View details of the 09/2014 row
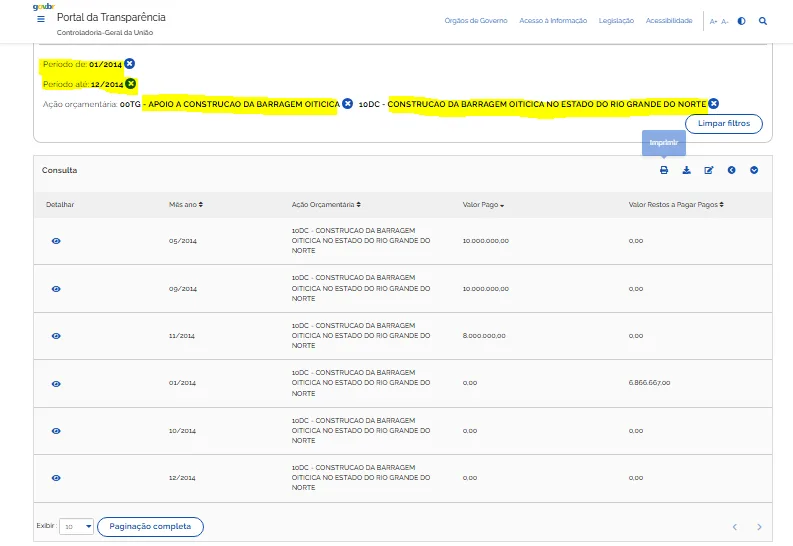 click(x=56, y=289)
